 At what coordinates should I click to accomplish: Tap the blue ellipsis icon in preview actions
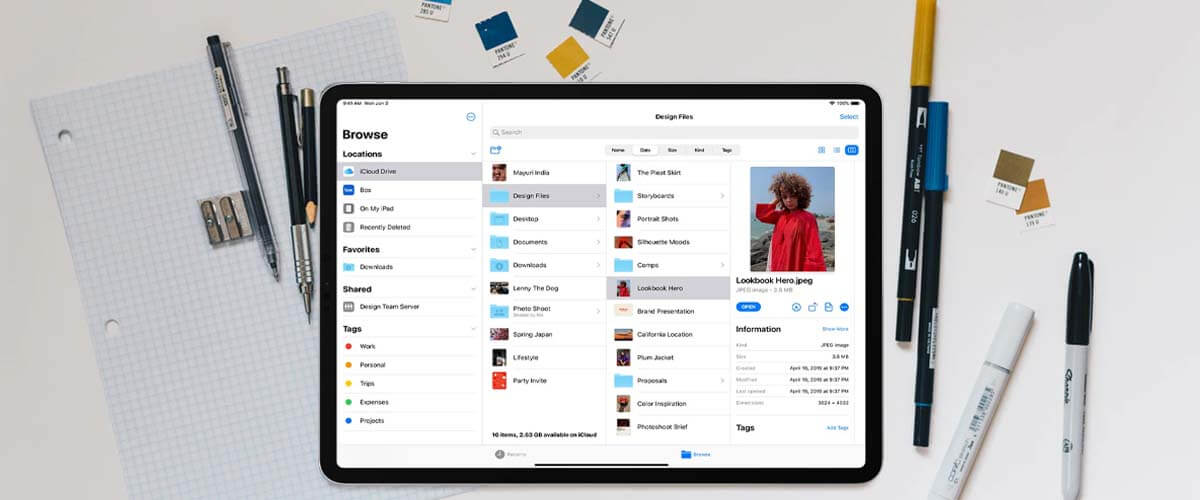[844, 307]
